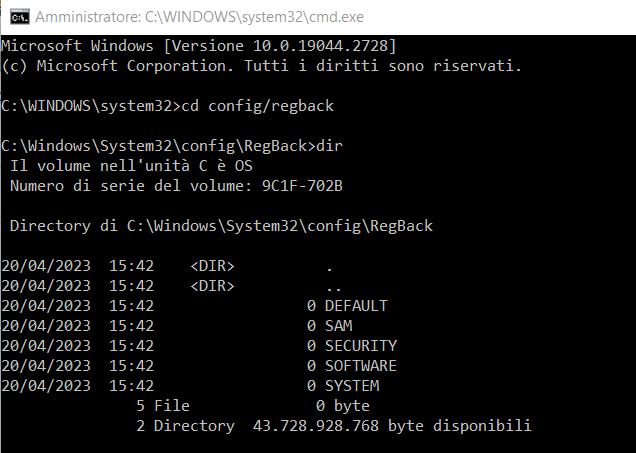This screenshot has width=636, height=453.
Task: Click the volume serial number 9C1F-702B
Action: coord(302,186)
